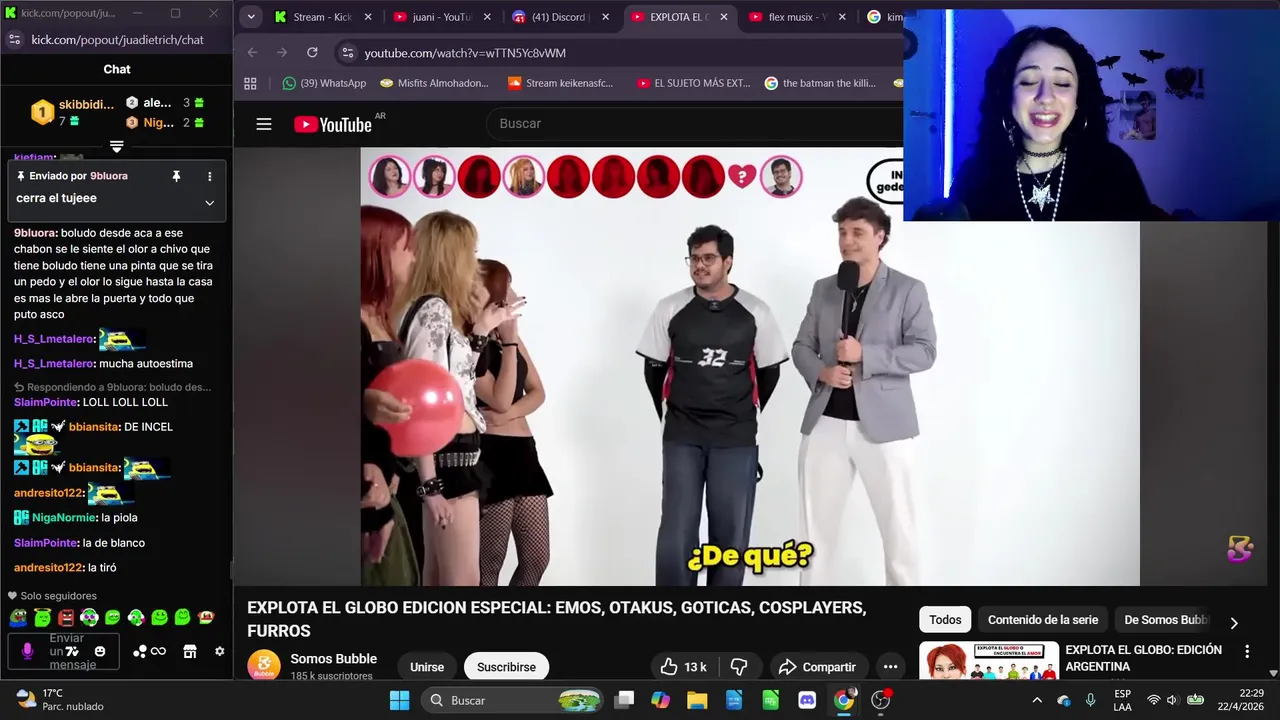Viewport: 1280px width, 720px height.
Task: Open the 'EL SUJETO MÁS EXT...' bookmark
Action: pyautogui.click(x=693, y=83)
